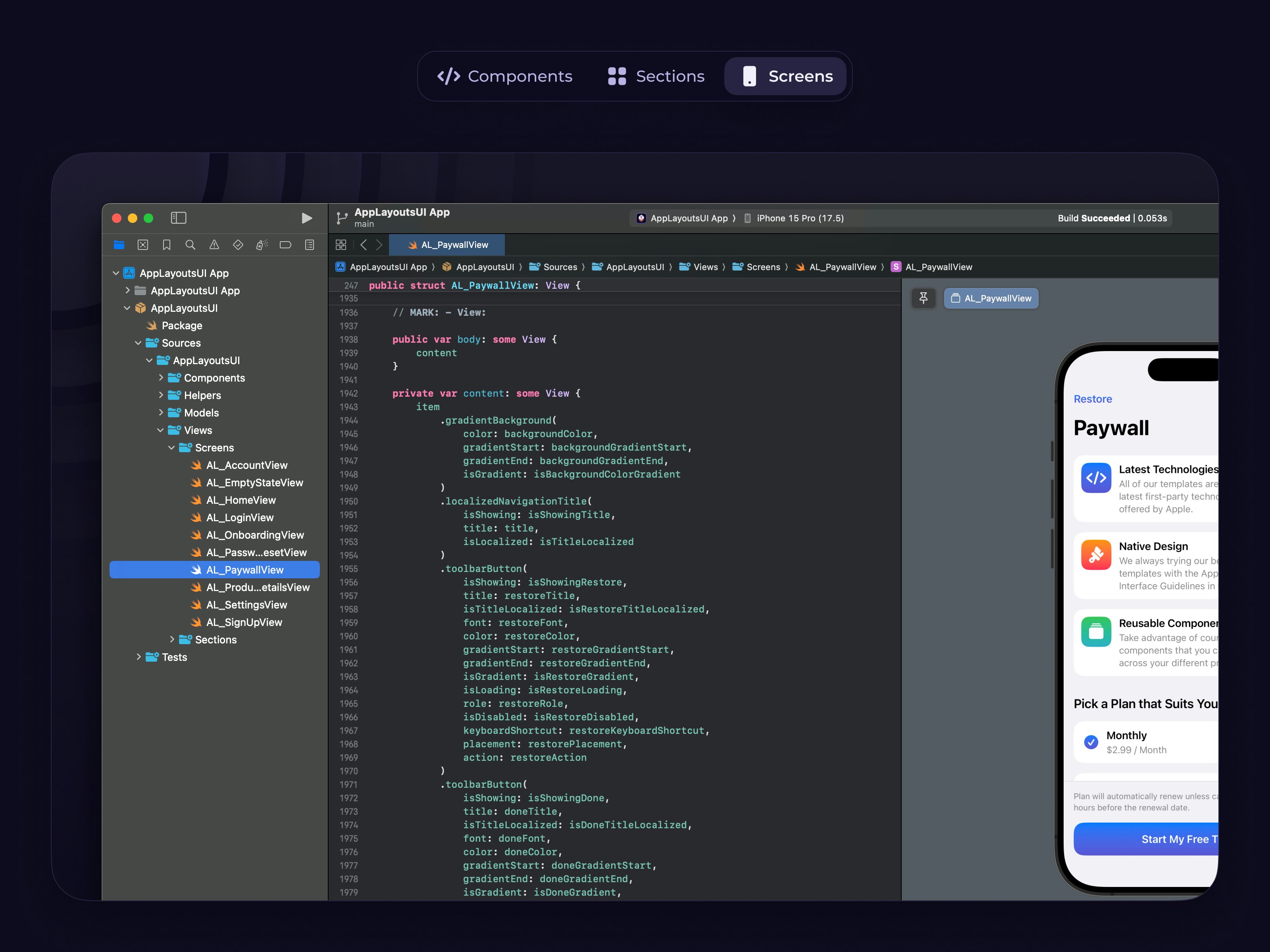Open AL_HomeView file
1270x952 pixels.
(x=214, y=500)
